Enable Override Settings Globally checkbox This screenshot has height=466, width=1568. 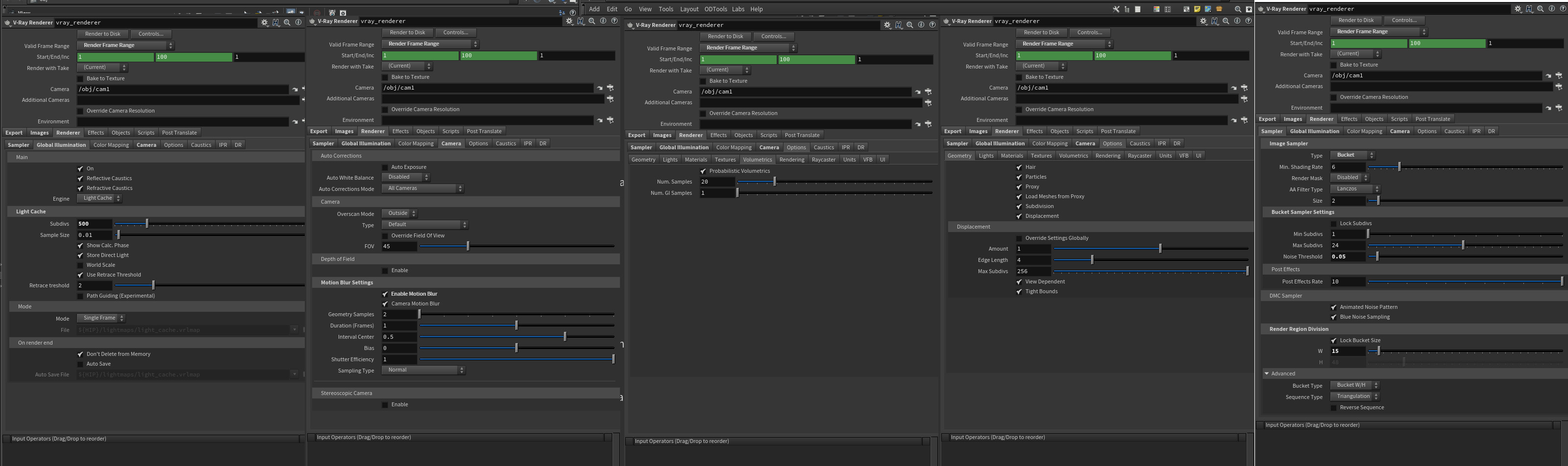[x=1019, y=238]
